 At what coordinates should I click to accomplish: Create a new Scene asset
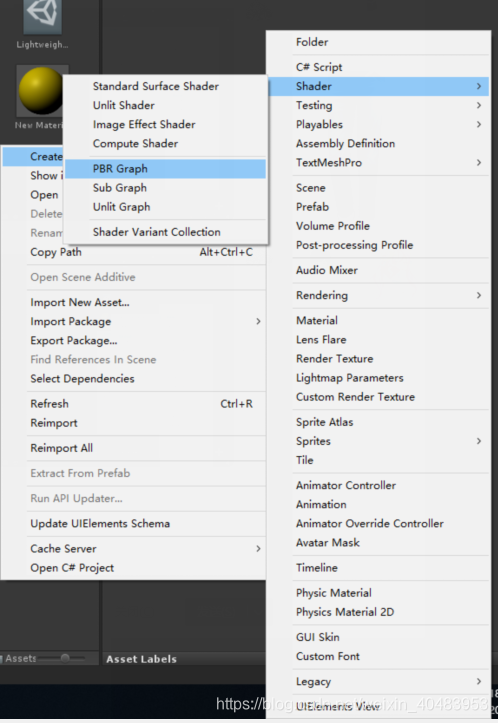point(378,188)
